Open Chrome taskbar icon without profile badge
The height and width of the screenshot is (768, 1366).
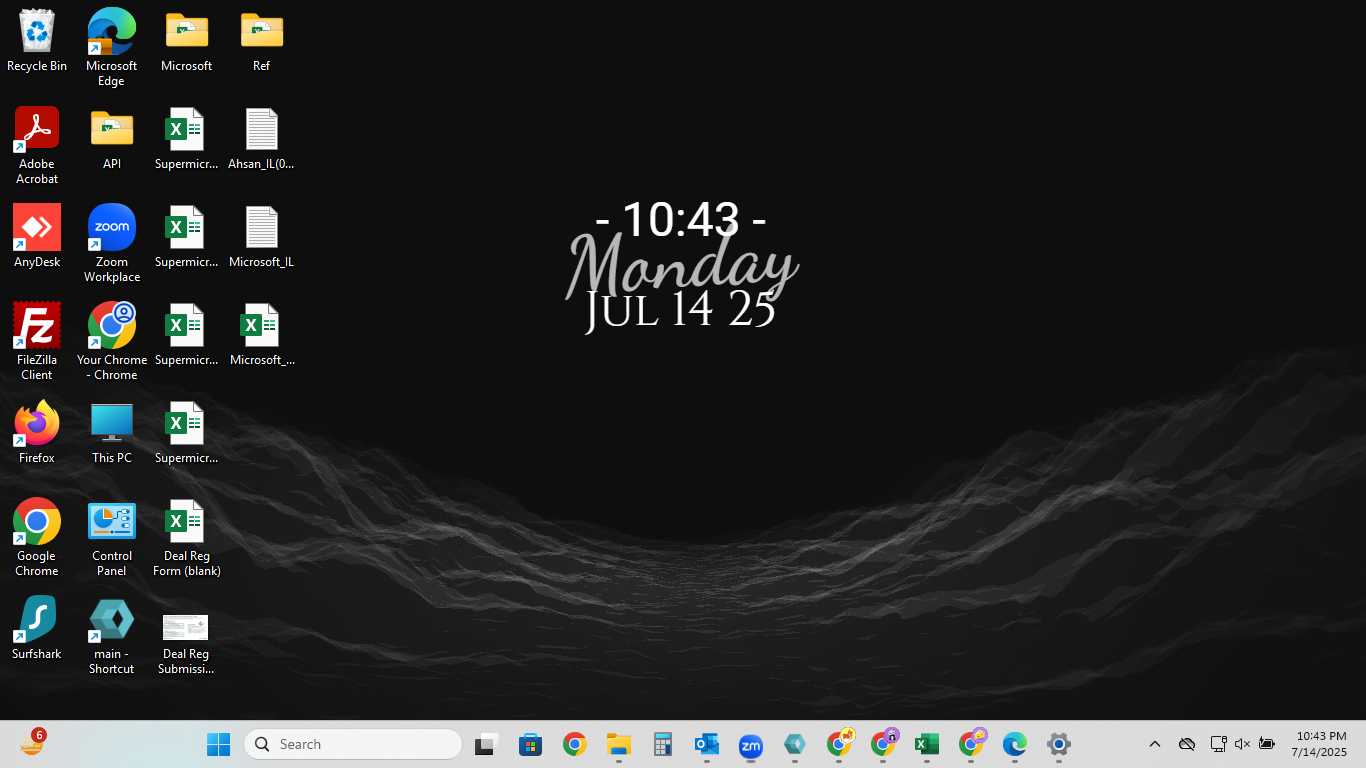tap(574, 744)
